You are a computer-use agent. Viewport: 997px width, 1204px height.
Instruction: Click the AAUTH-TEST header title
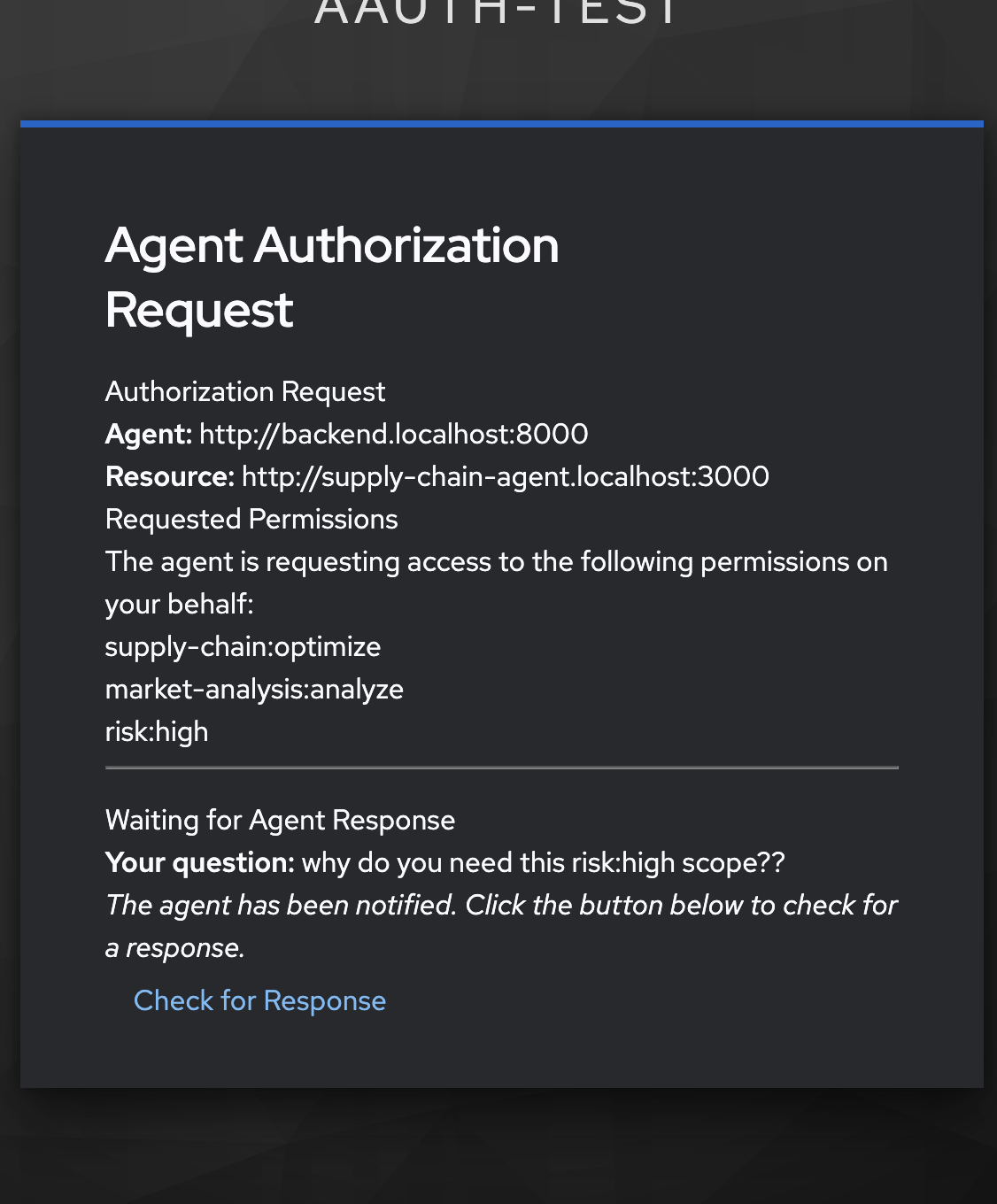pos(498,12)
